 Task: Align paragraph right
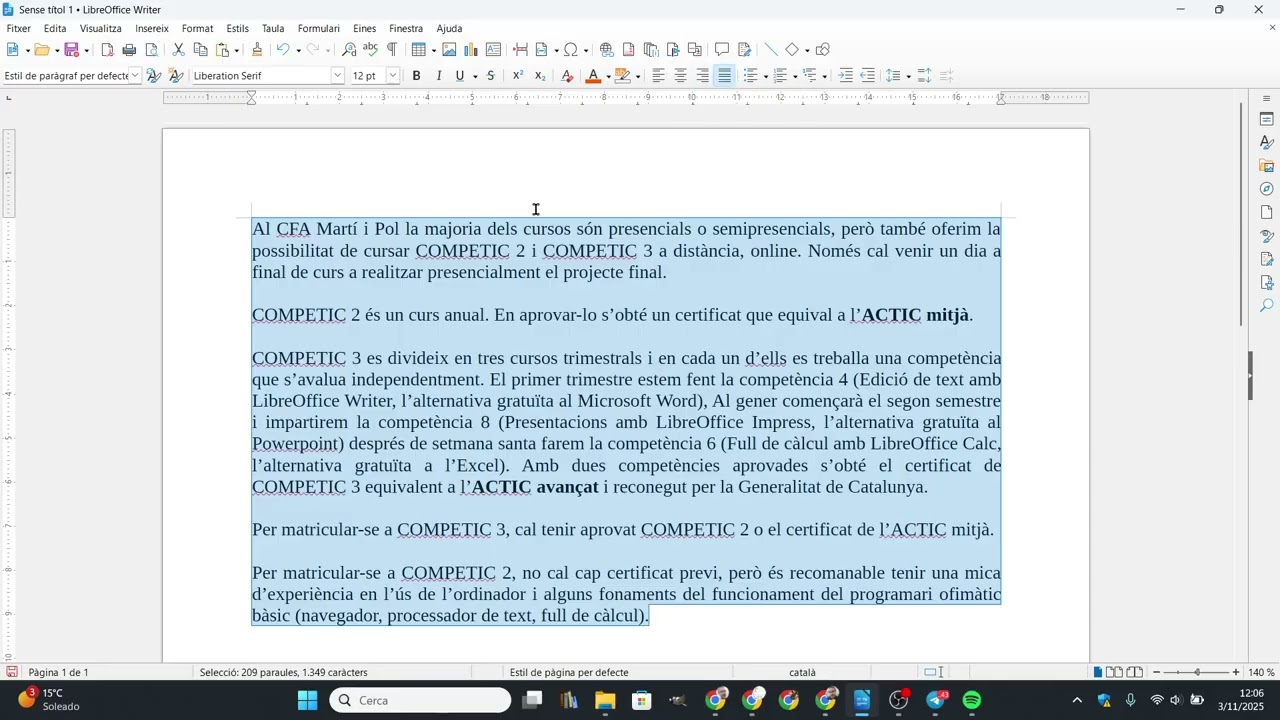702,76
